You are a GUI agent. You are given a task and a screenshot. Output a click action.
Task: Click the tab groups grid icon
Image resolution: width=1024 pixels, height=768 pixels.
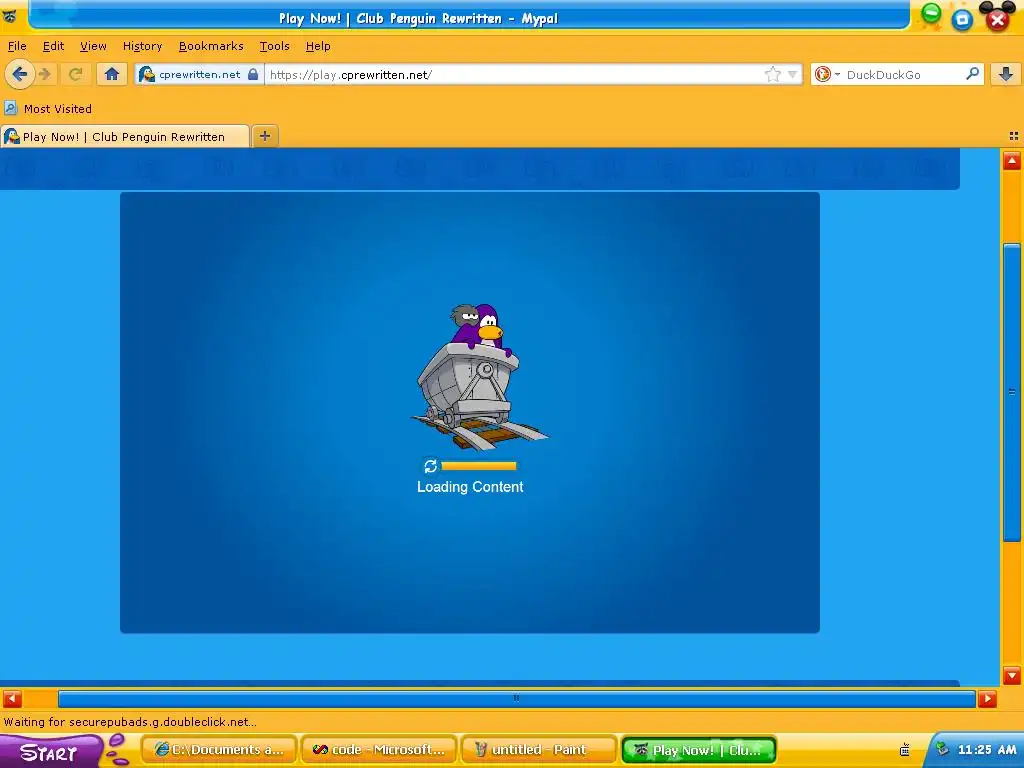point(1014,136)
